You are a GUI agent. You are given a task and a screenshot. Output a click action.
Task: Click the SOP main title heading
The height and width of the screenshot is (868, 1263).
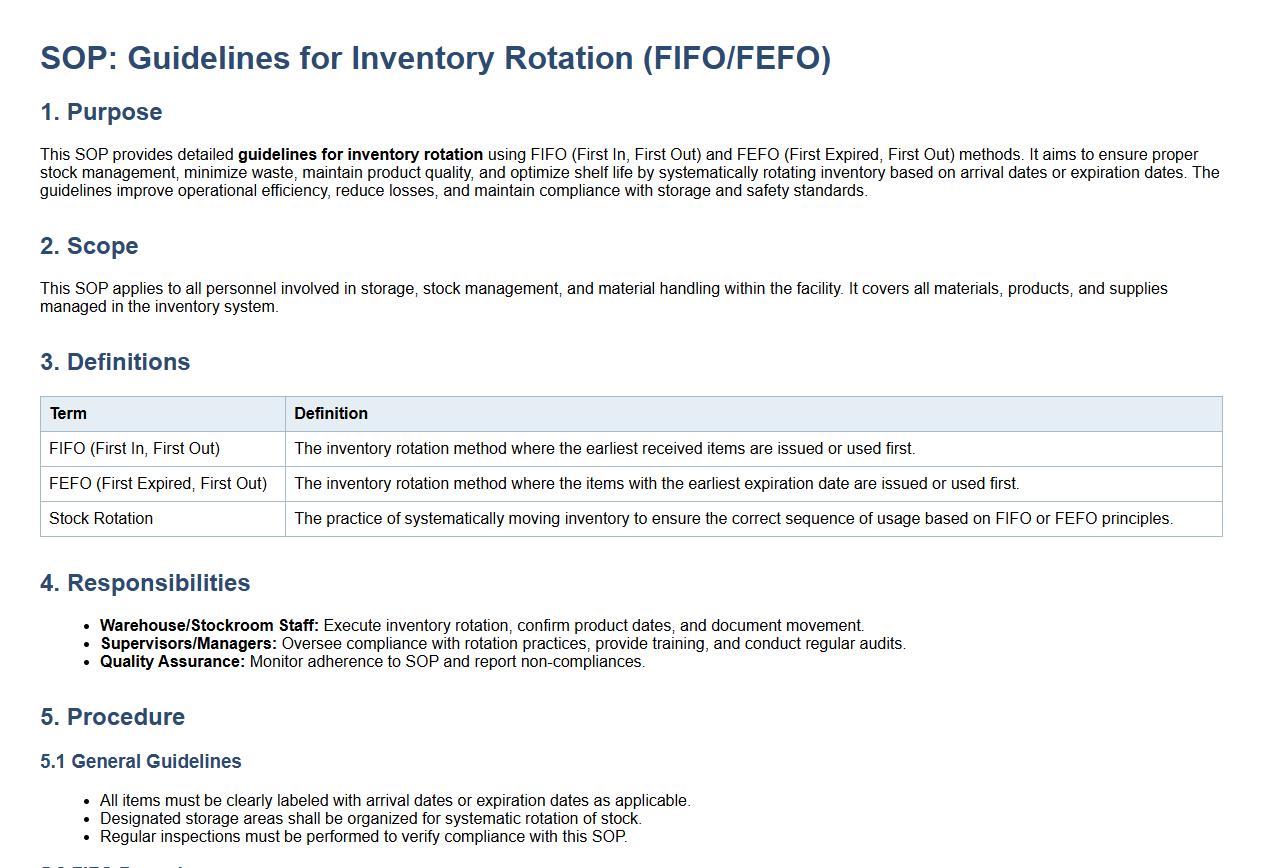click(435, 58)
